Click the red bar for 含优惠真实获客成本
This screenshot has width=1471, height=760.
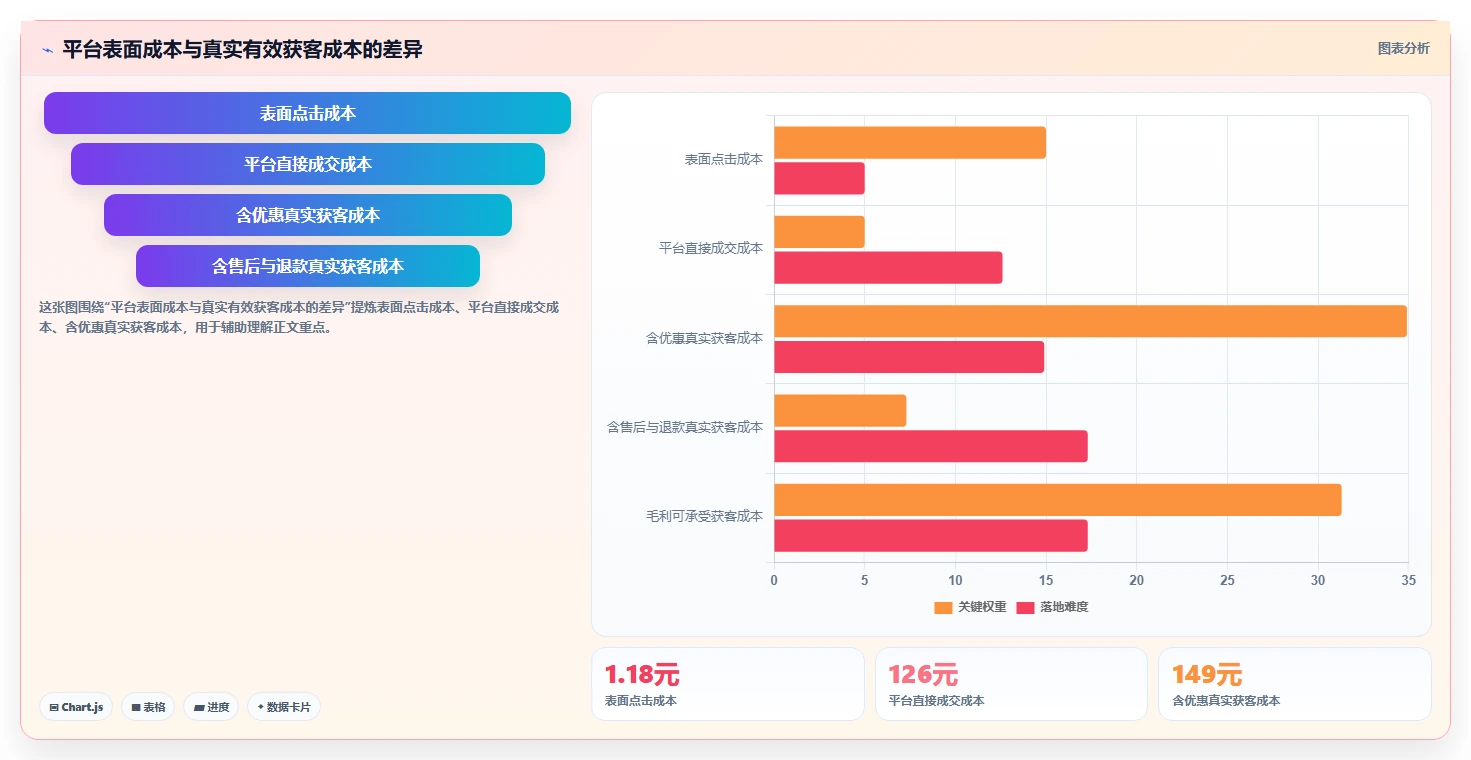click(x=909, y=357)
